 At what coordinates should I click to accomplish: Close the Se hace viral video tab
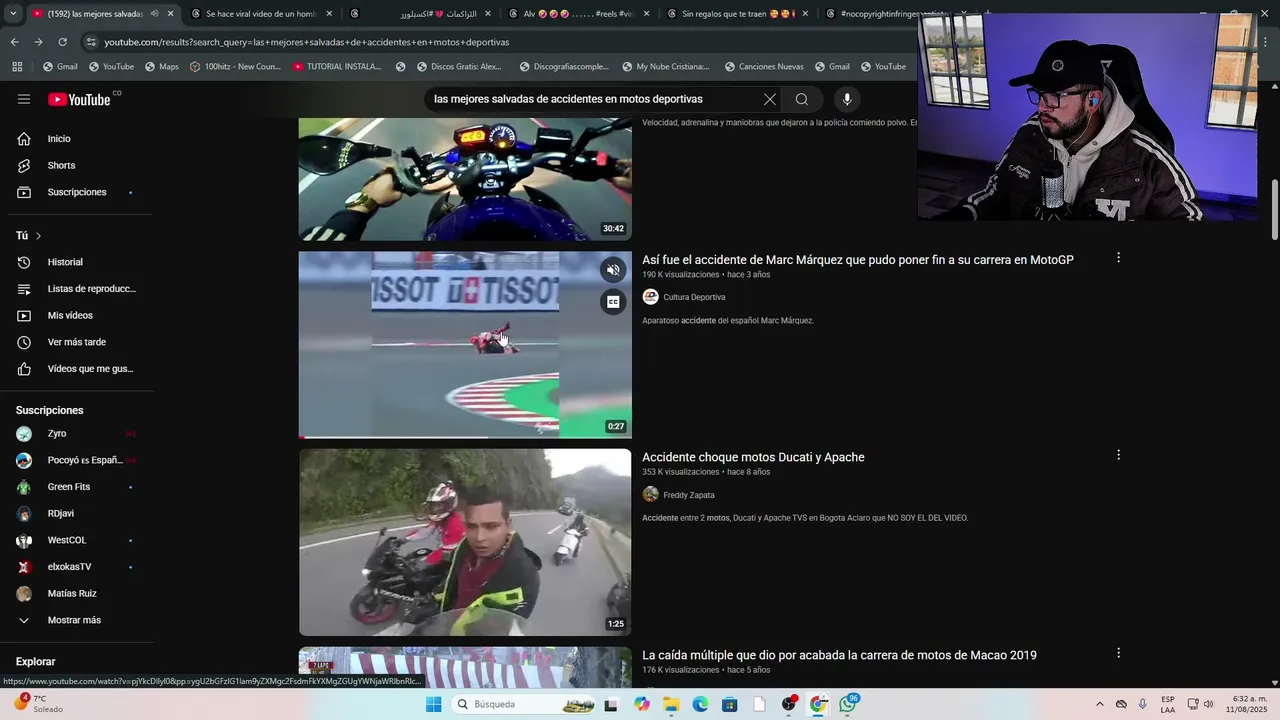point(329,14)
